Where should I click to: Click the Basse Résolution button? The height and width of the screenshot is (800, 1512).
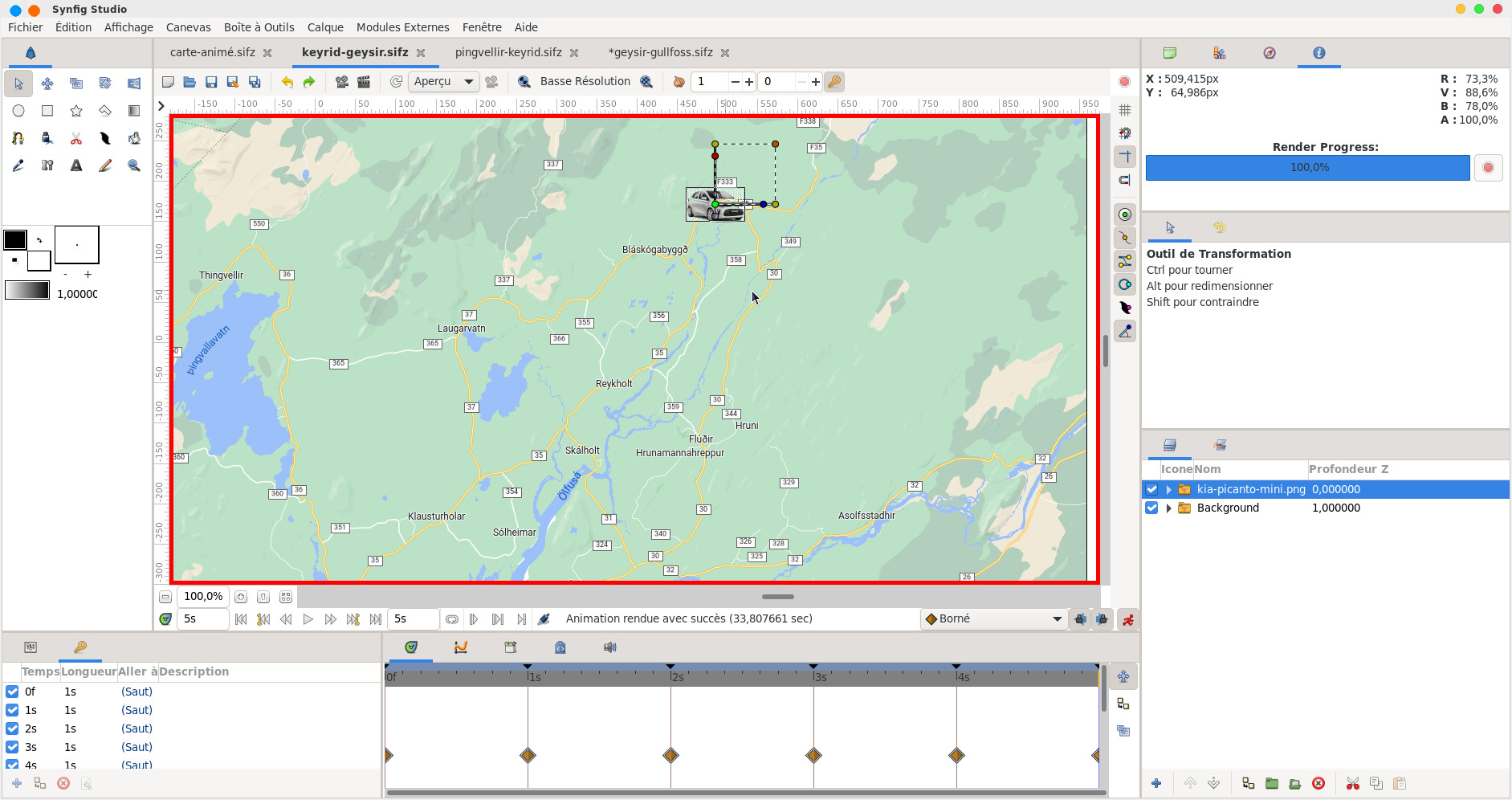[x=585, y=82]
